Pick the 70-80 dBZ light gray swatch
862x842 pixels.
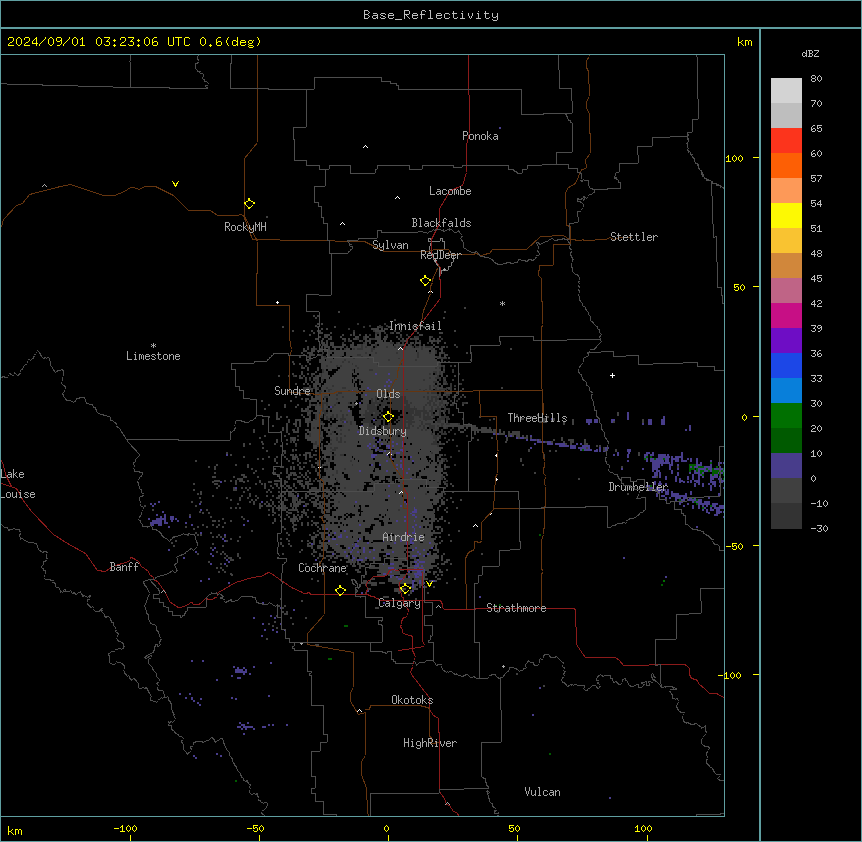(x=786, y=90)
